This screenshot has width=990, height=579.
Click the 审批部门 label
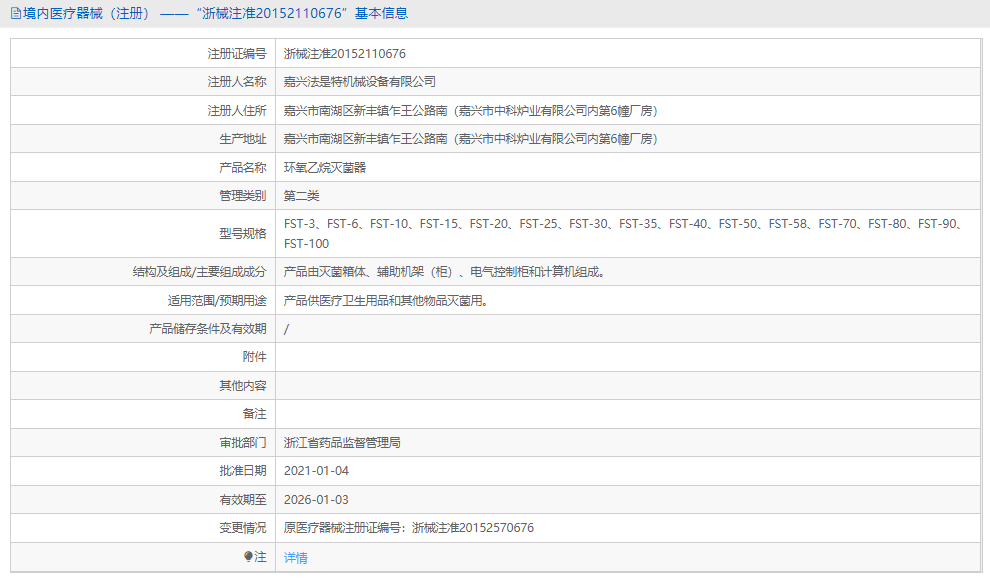pyautogui.click(x=243, y=443)
